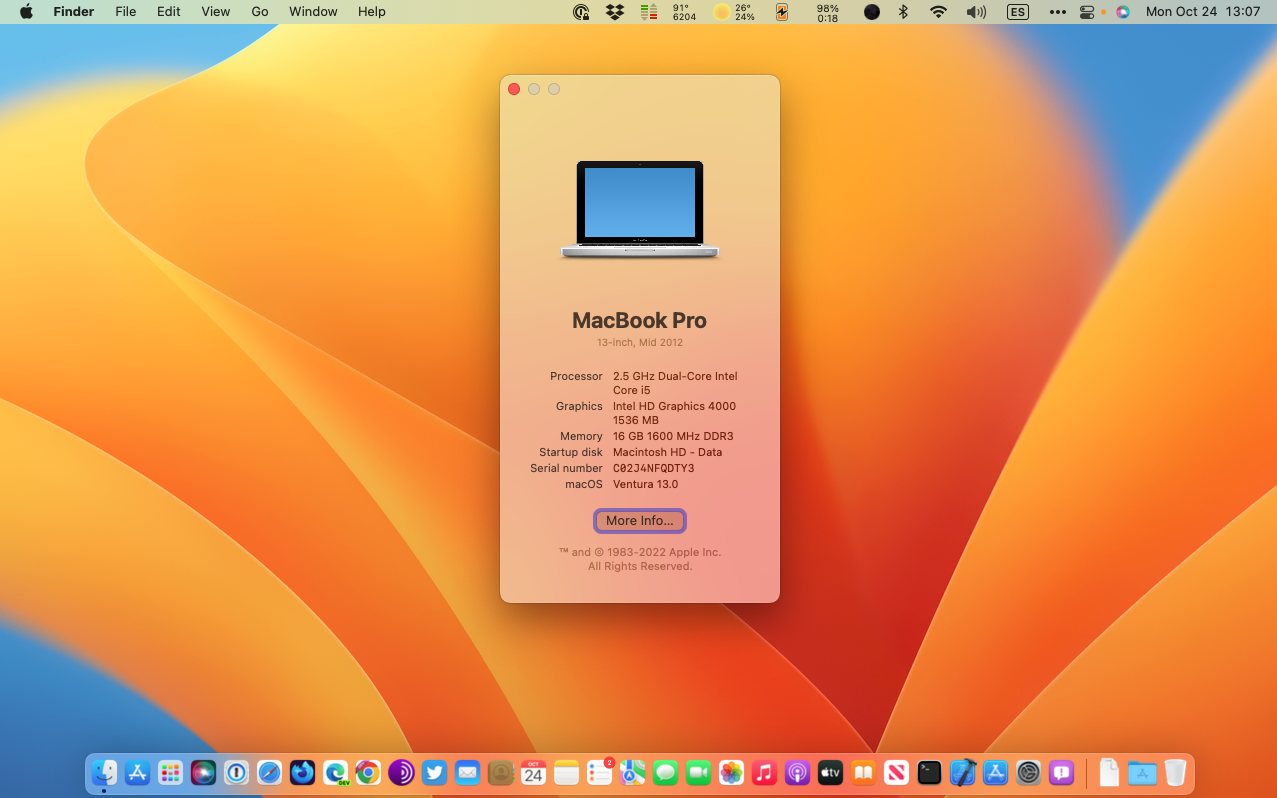Open the ES input source menu
Viewport: 1277px width, 798px height.
point(1017,12)
